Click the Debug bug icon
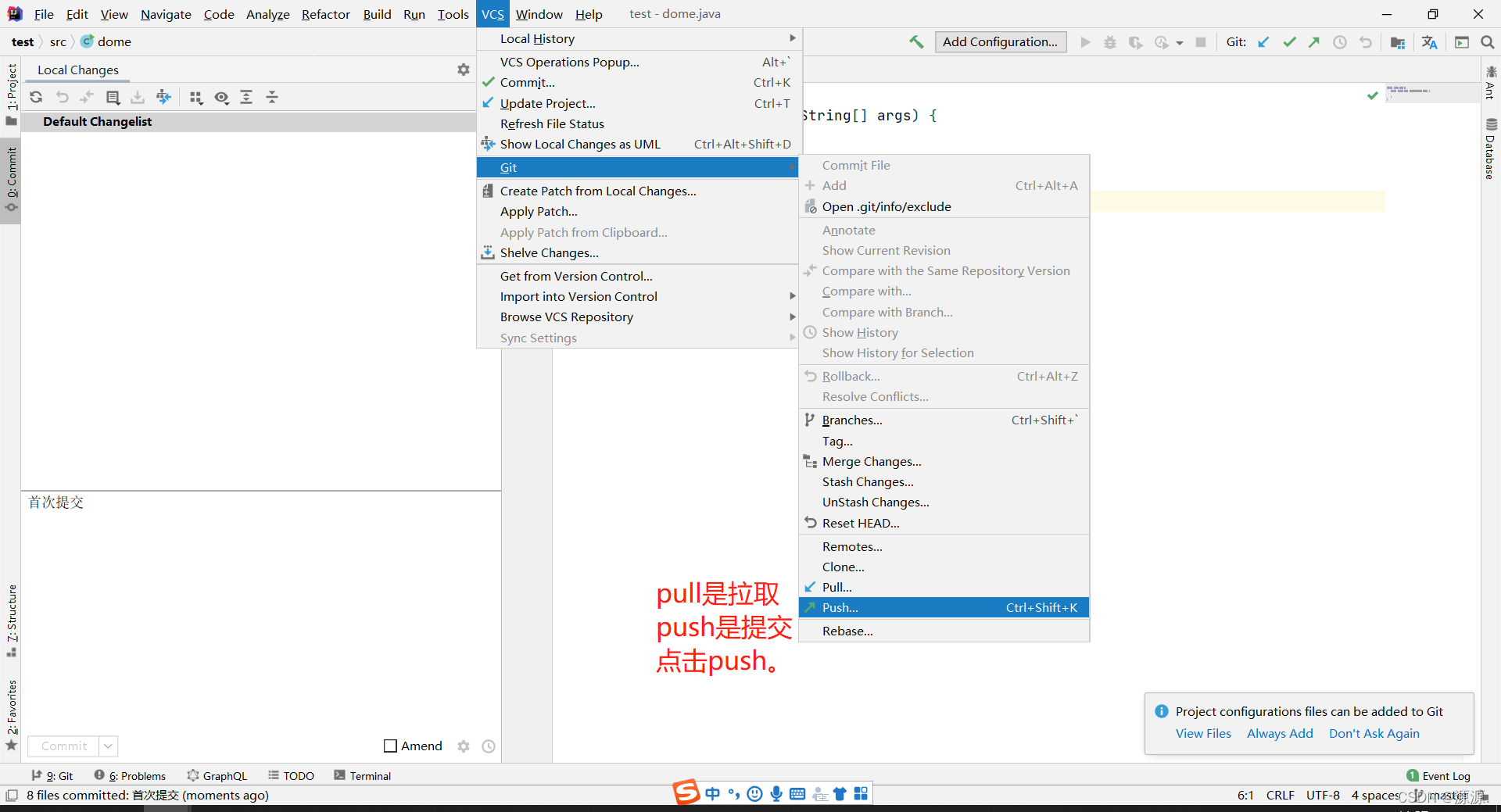The image size is (1501, 812). pyautogui.click(x=1110, y=42)
